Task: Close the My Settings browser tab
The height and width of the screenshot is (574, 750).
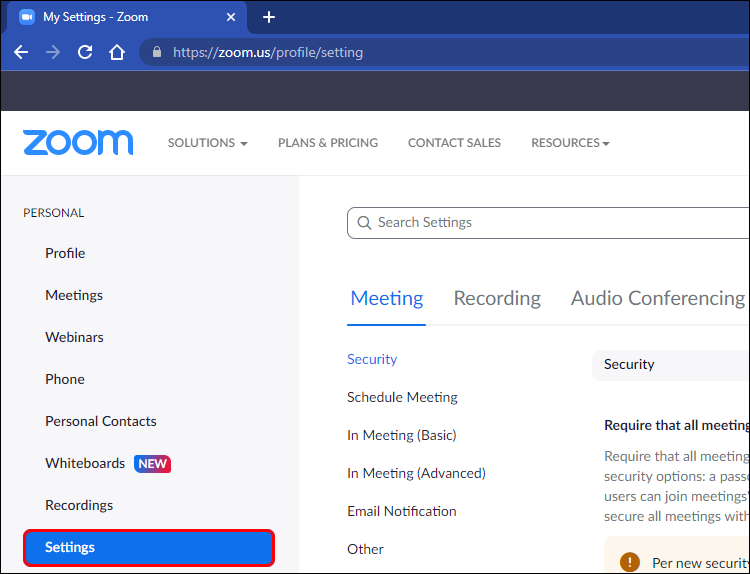Action: (231, 17)
